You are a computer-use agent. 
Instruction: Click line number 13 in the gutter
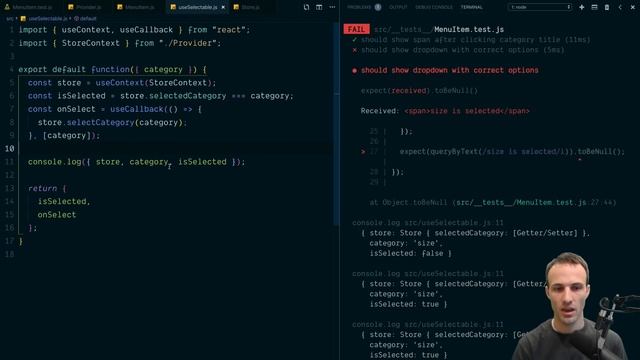9,189
